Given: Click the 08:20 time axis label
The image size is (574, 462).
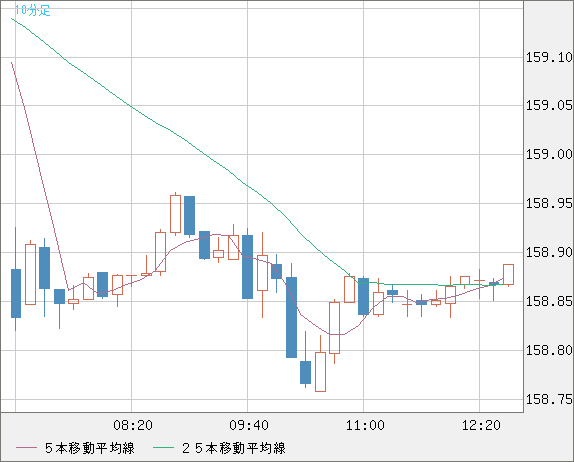Looking at the screenshot, I should (133, 425).
